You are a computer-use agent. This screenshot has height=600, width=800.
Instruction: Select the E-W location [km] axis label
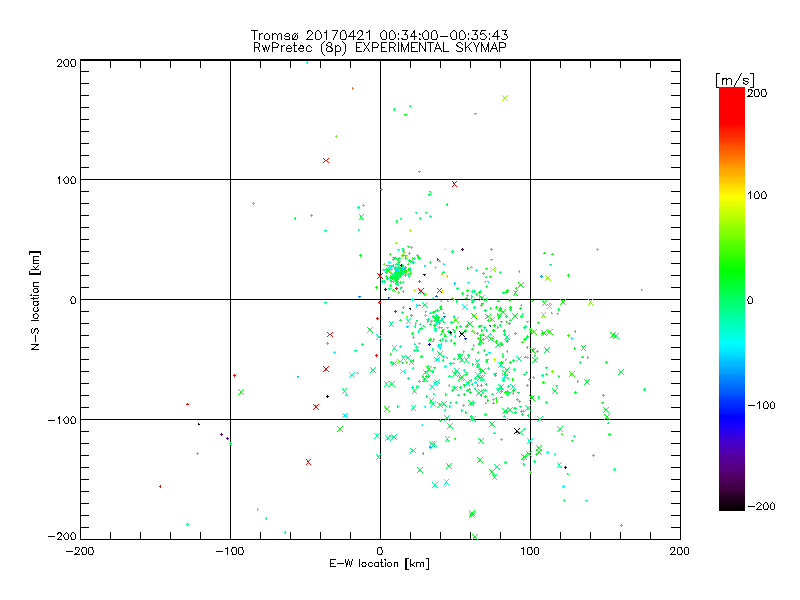(379, 564)
